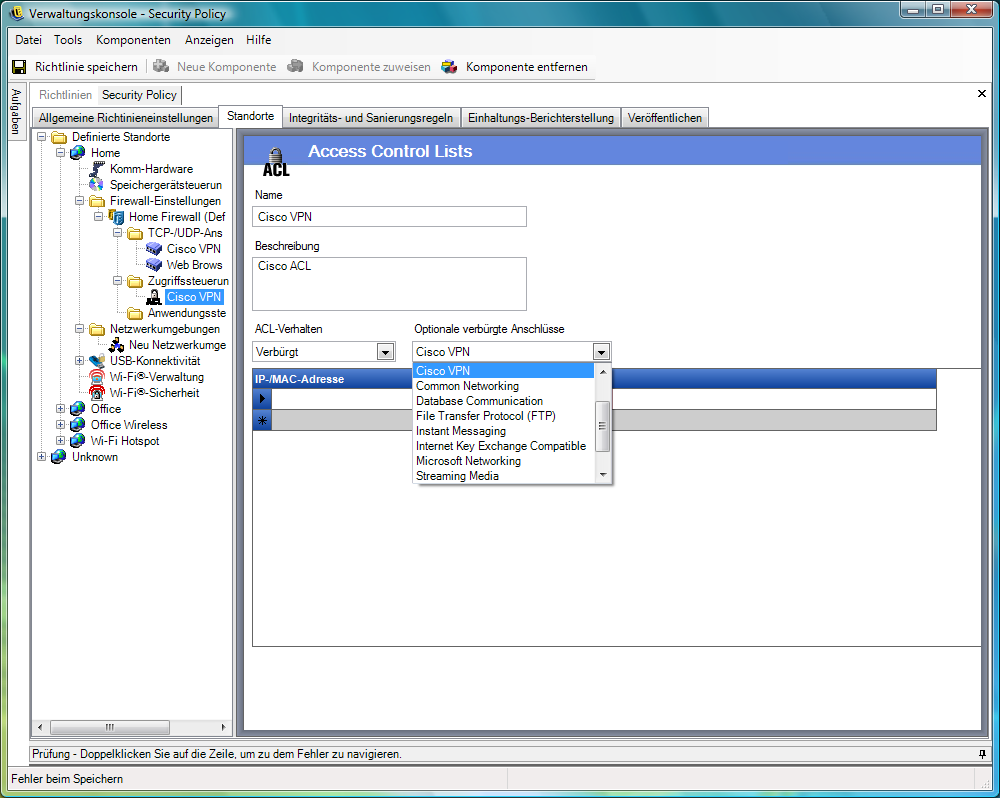The height and width of the screenshot is (798, 1000).
Task: Open the Hilfe menu
Action: click(258, 40)
